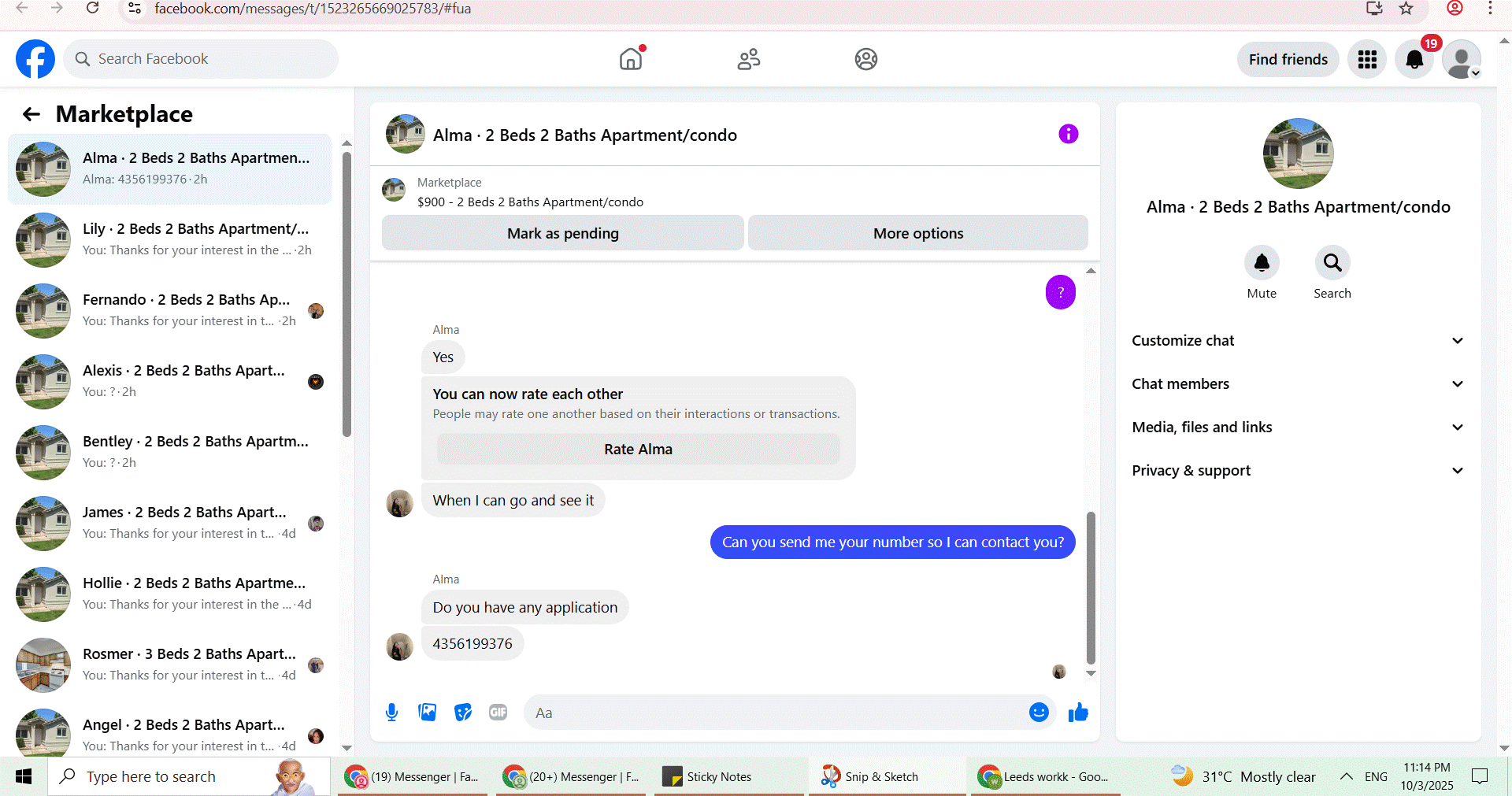Open the Groups icon in top navigation
Viewport: 1512px width, 796px height.
[866, 59]
